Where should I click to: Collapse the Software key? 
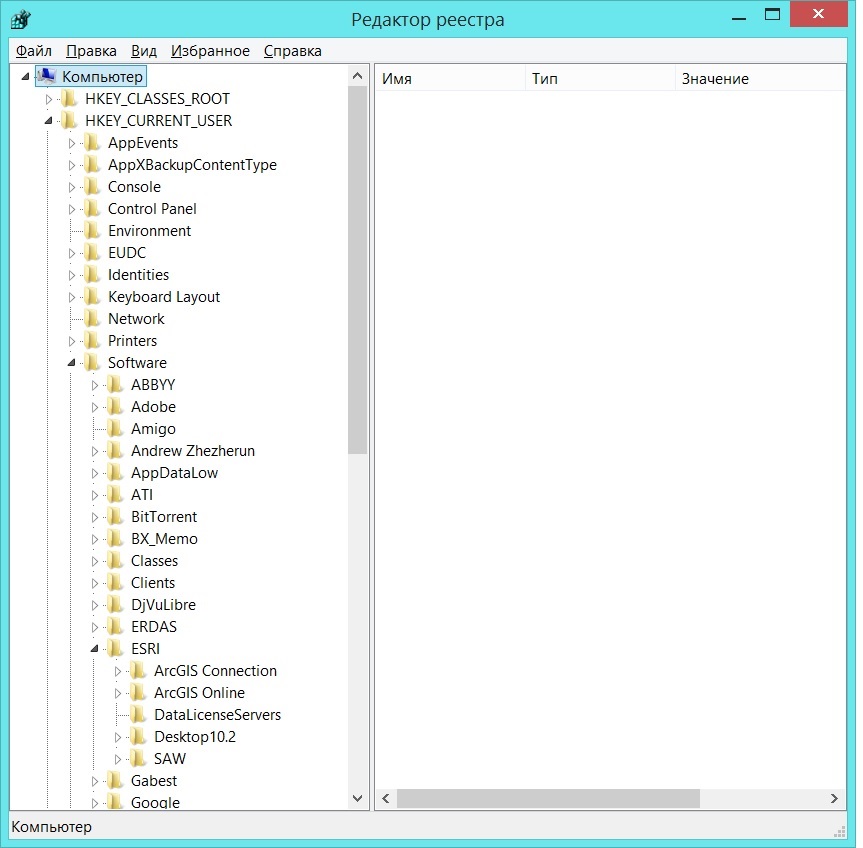tap(72, 363)
